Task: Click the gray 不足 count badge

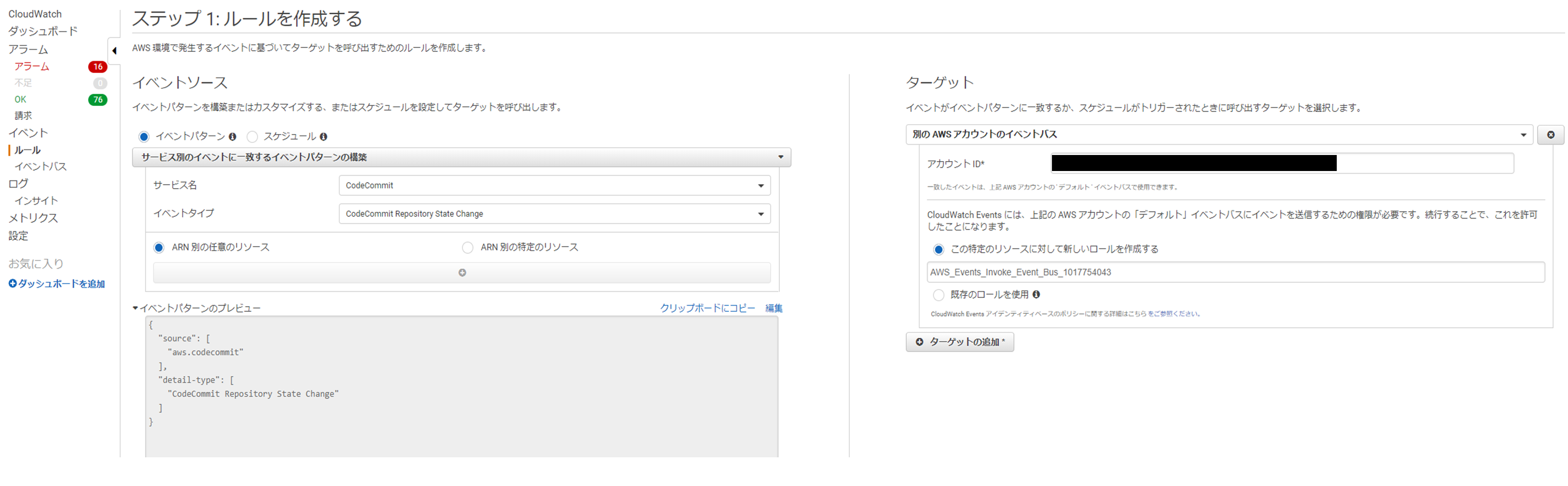Action: coord(100,83)
